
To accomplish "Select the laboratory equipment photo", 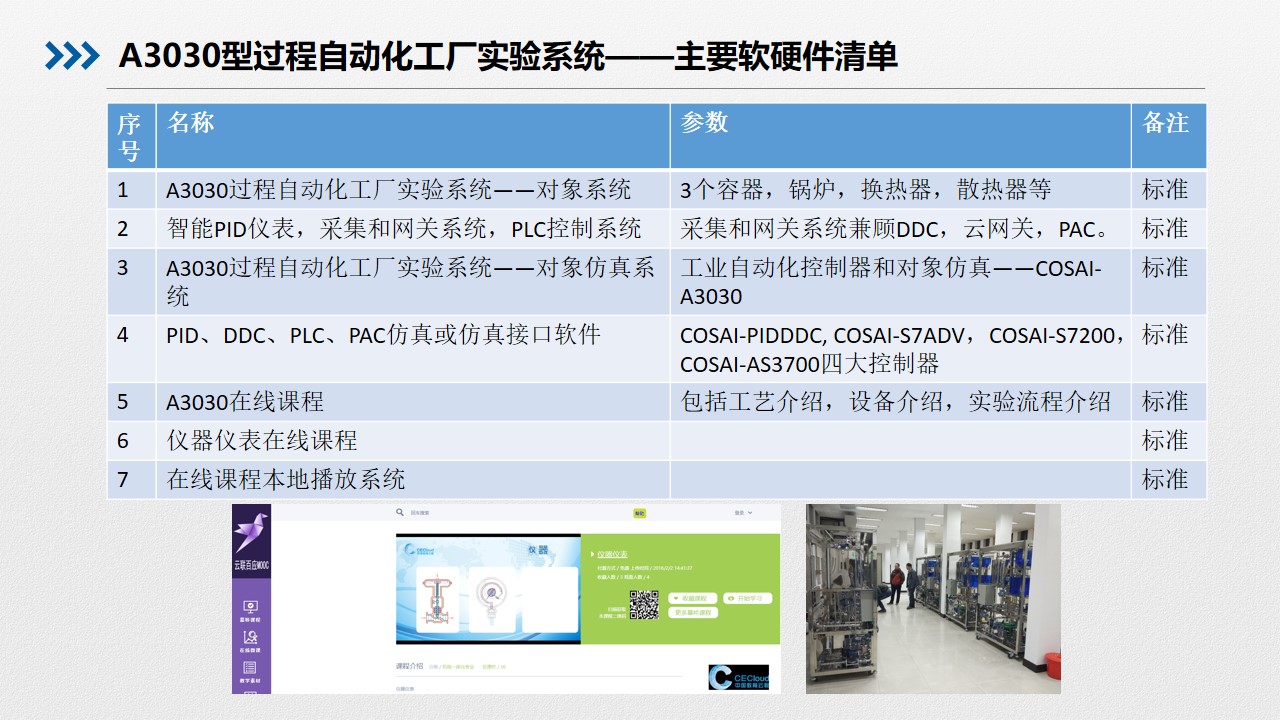I will [933, 598].
